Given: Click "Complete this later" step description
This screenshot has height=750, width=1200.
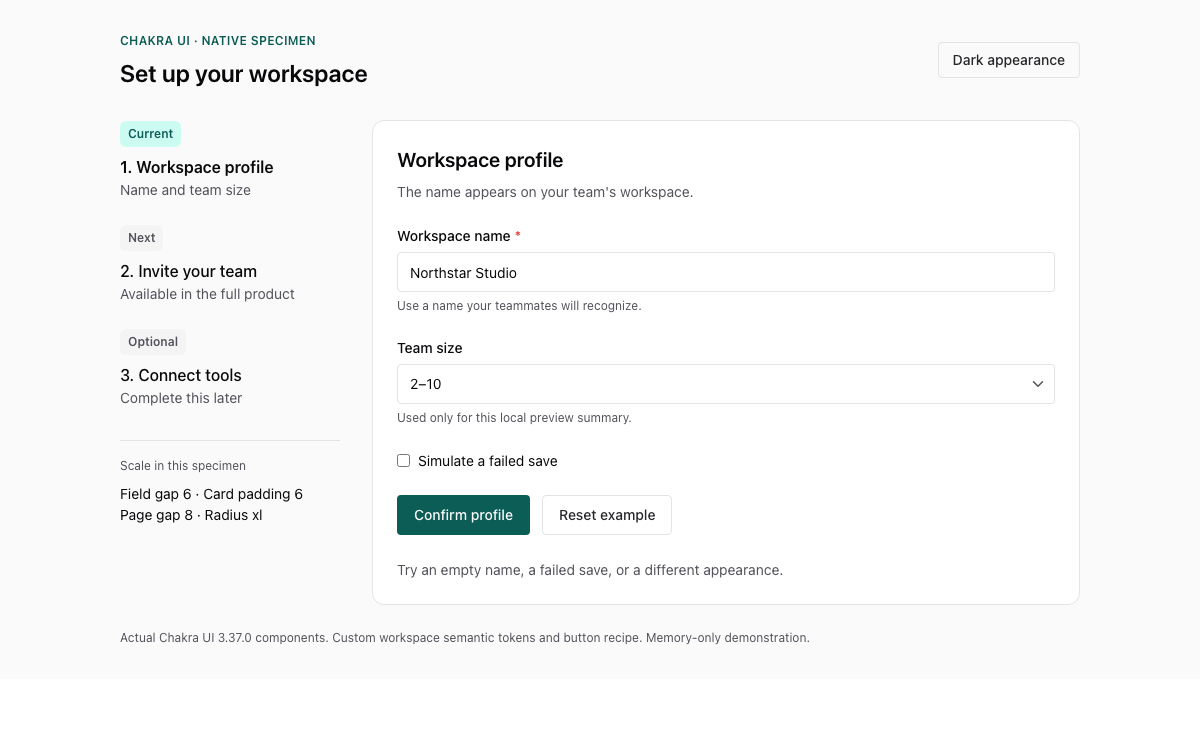Looking at the screenshot, I should pos(181,398).
